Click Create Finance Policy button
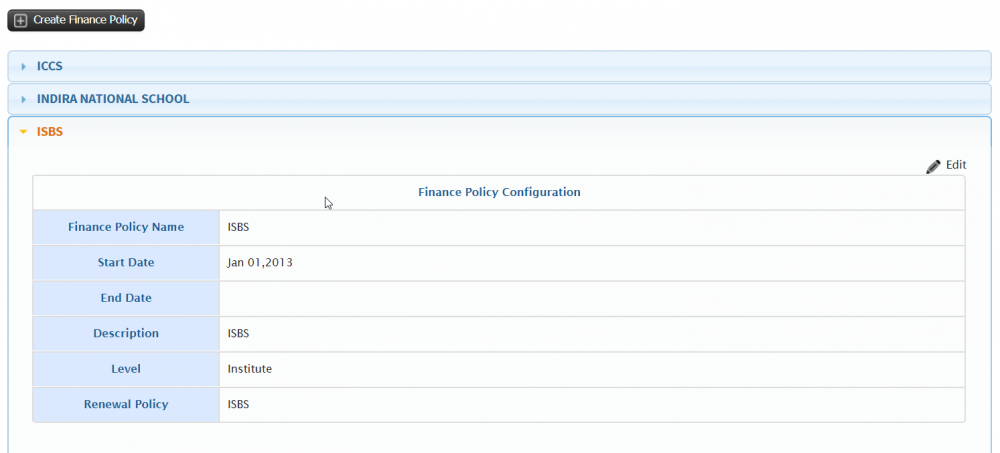1000x453 pixels. 76,20
